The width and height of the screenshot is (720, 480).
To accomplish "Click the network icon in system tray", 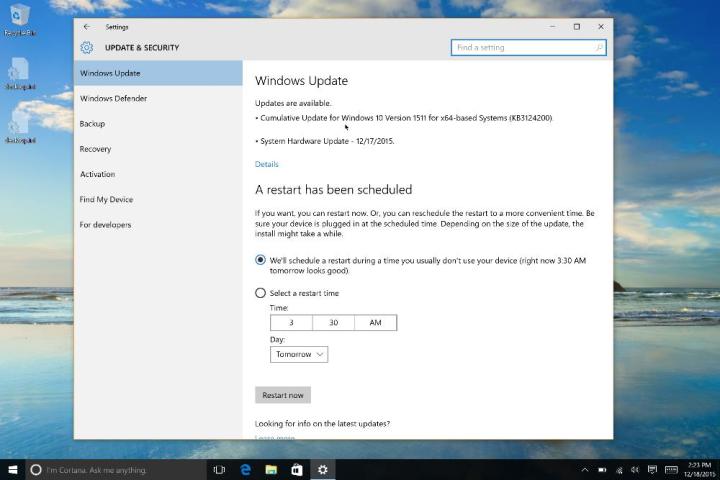I will (x=619, y=469).
